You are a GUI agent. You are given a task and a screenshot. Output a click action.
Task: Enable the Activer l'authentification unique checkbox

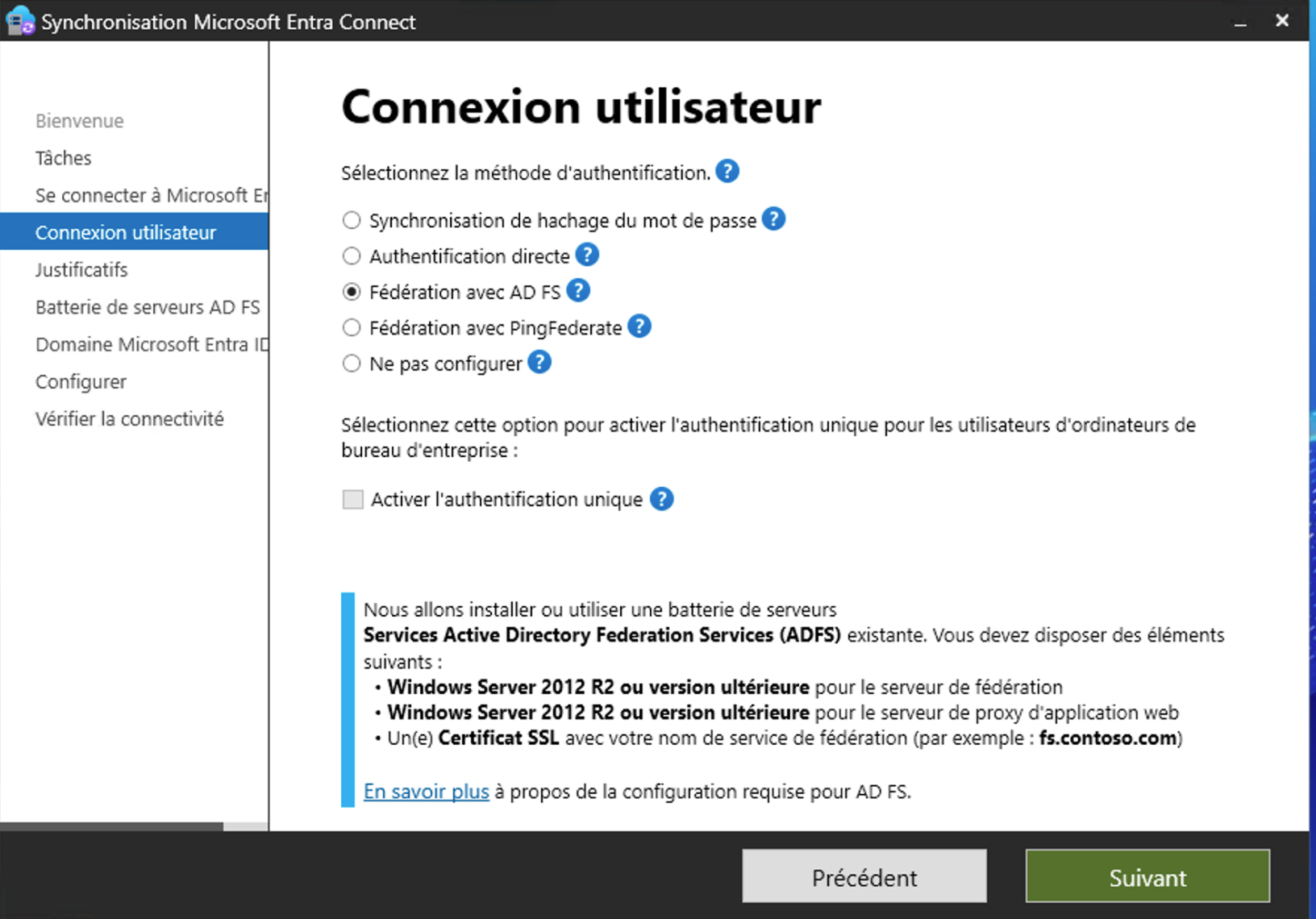(353, 500)
